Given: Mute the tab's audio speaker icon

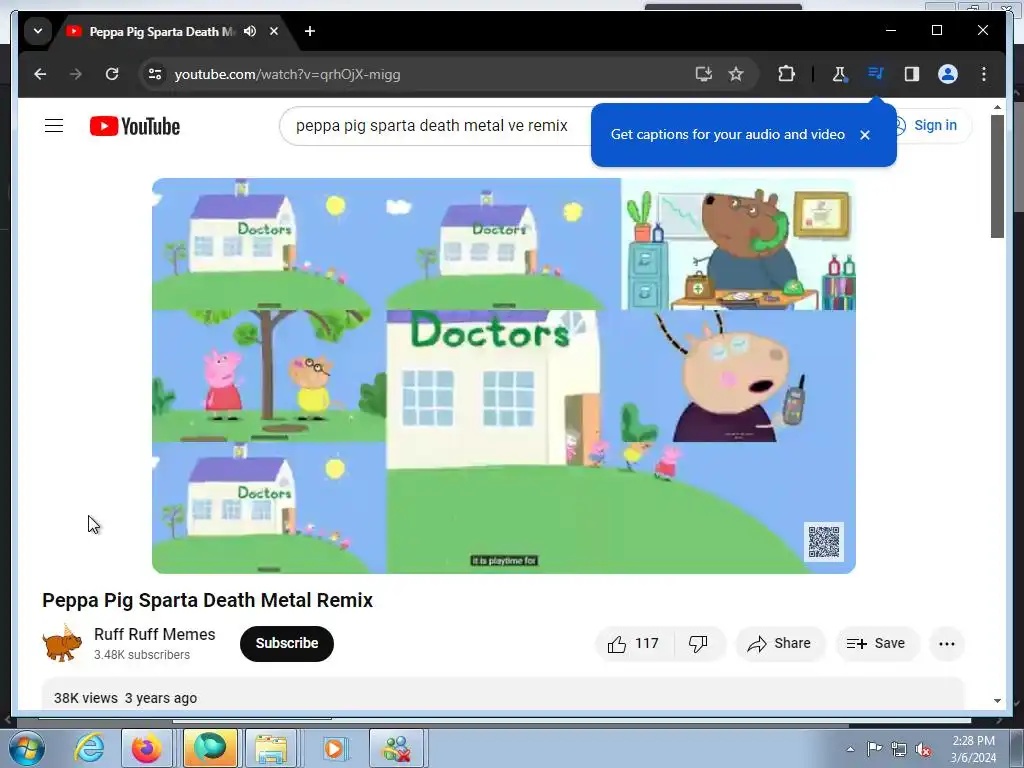Looking at the screenshot, I should pyautogui.click(x=249, y=31).
